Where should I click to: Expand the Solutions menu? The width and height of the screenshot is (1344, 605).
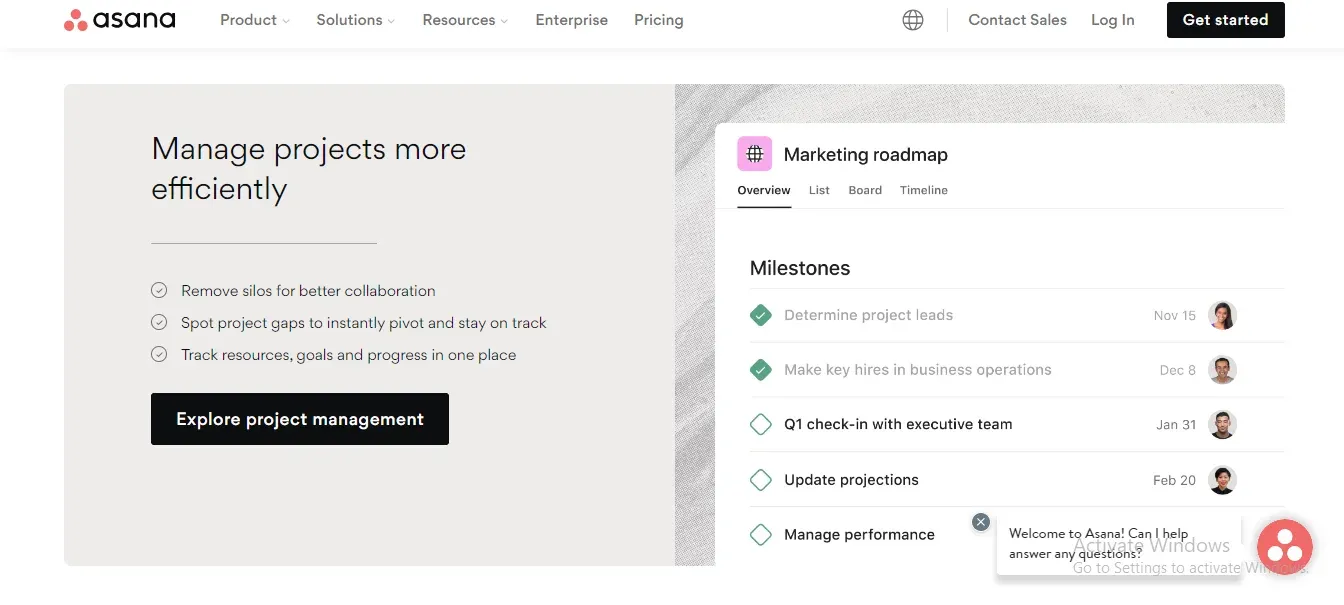356,20
